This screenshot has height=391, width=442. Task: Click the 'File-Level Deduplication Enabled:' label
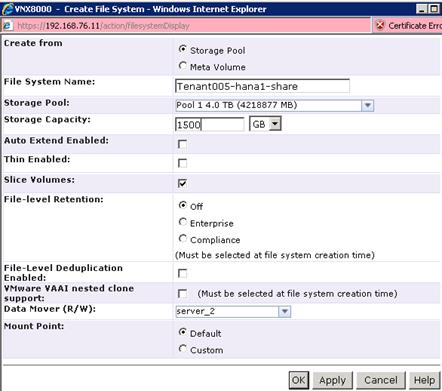tap(63, 273)
